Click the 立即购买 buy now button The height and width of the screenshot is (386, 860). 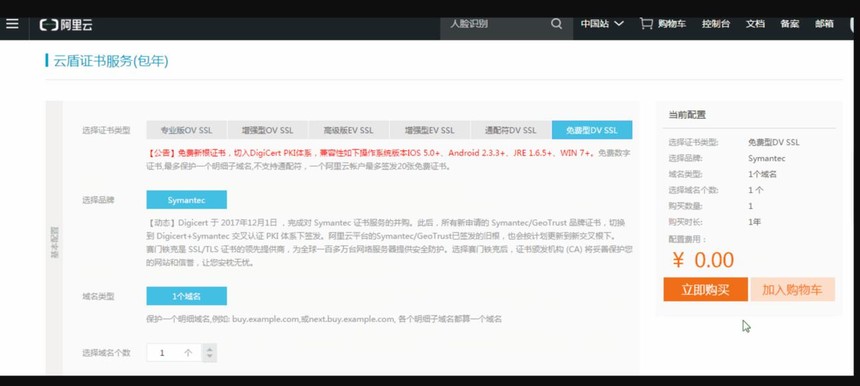pos(705,290)
